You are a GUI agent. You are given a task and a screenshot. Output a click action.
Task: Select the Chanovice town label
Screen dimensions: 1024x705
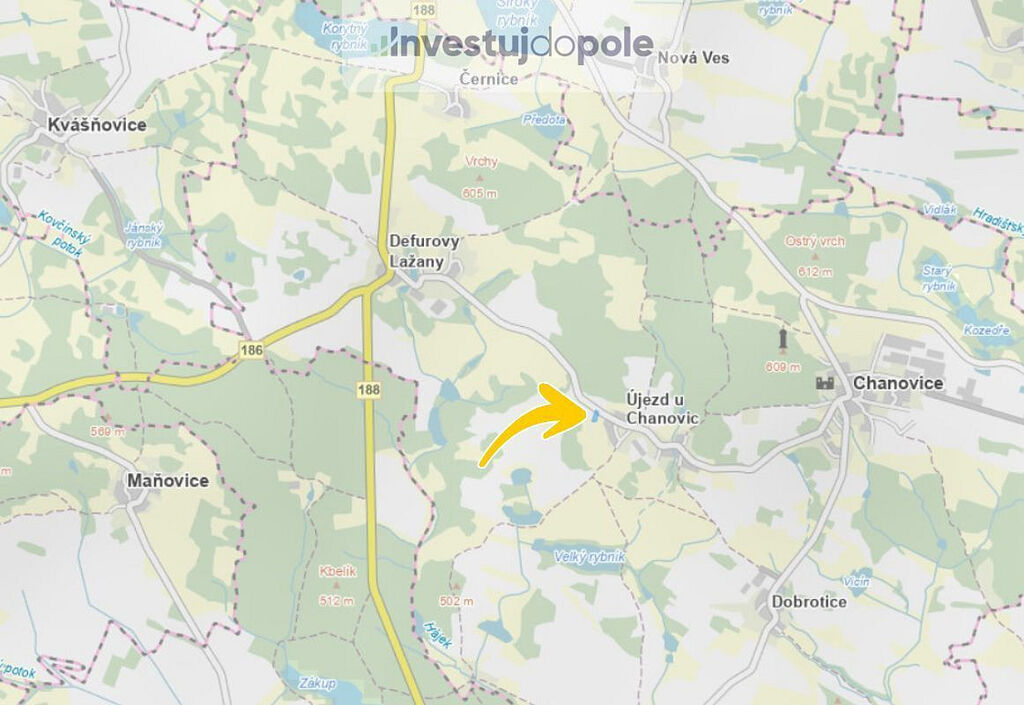(898, 383)
